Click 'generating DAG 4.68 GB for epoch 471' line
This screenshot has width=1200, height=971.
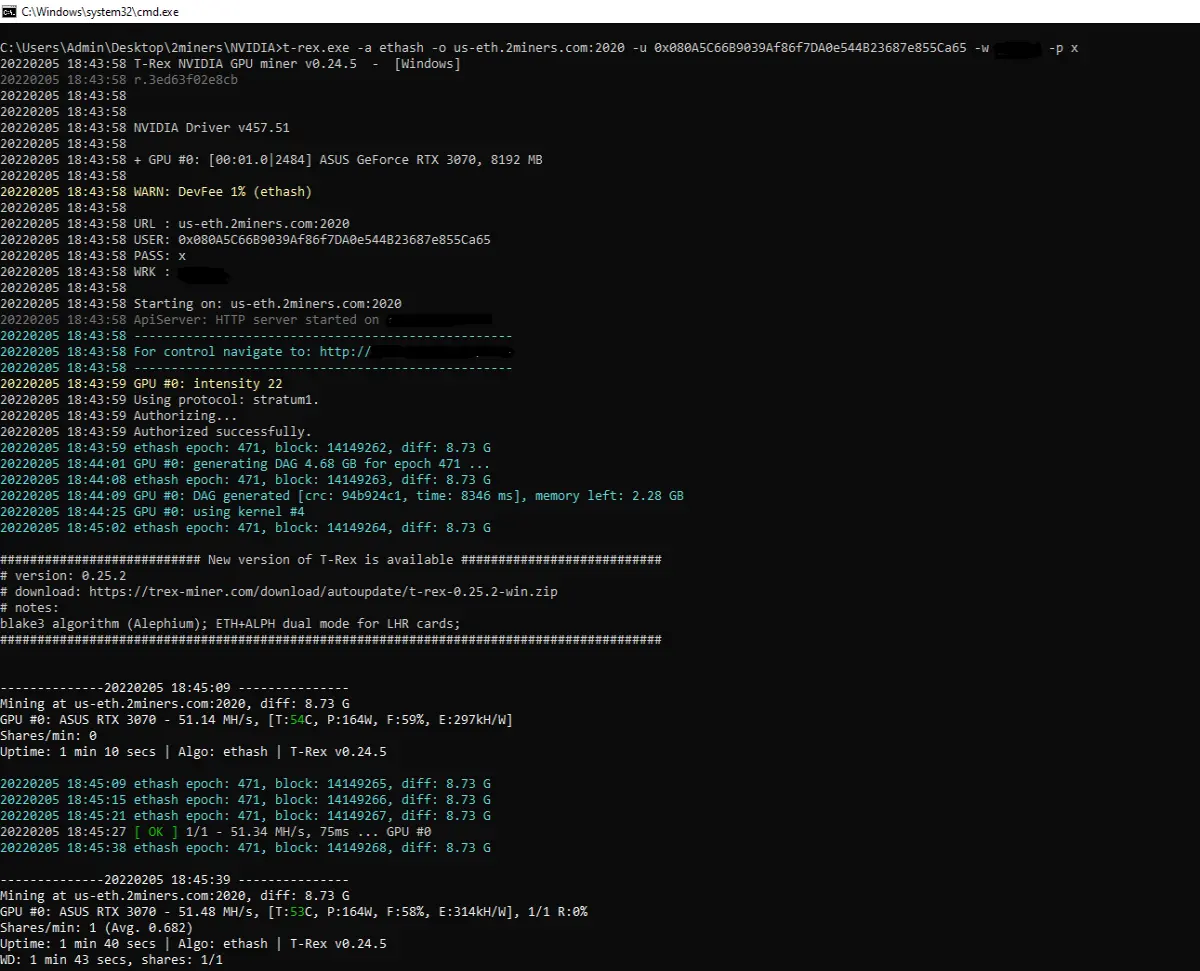(x=245, y=464)
